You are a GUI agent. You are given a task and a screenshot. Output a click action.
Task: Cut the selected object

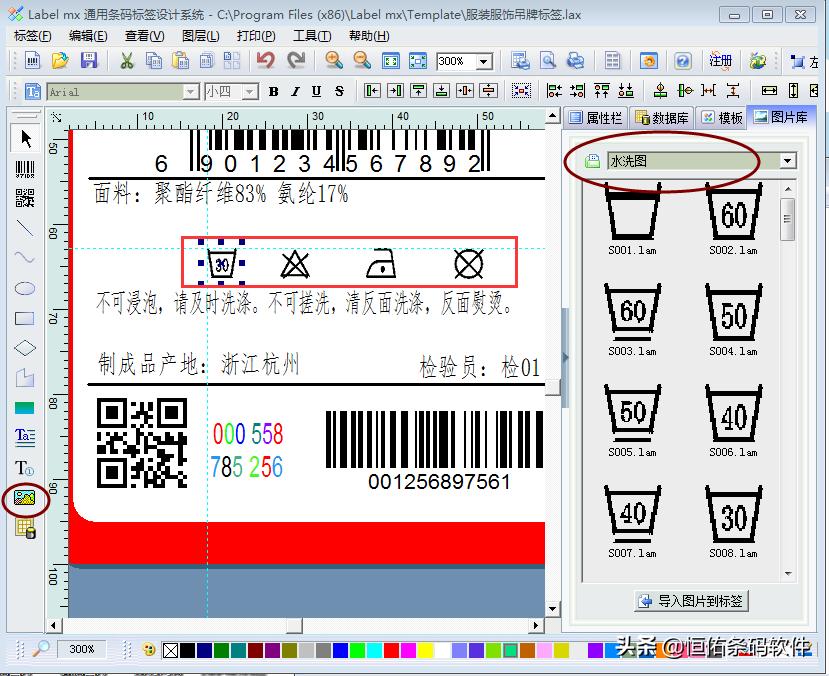click(x=126, y=61)
